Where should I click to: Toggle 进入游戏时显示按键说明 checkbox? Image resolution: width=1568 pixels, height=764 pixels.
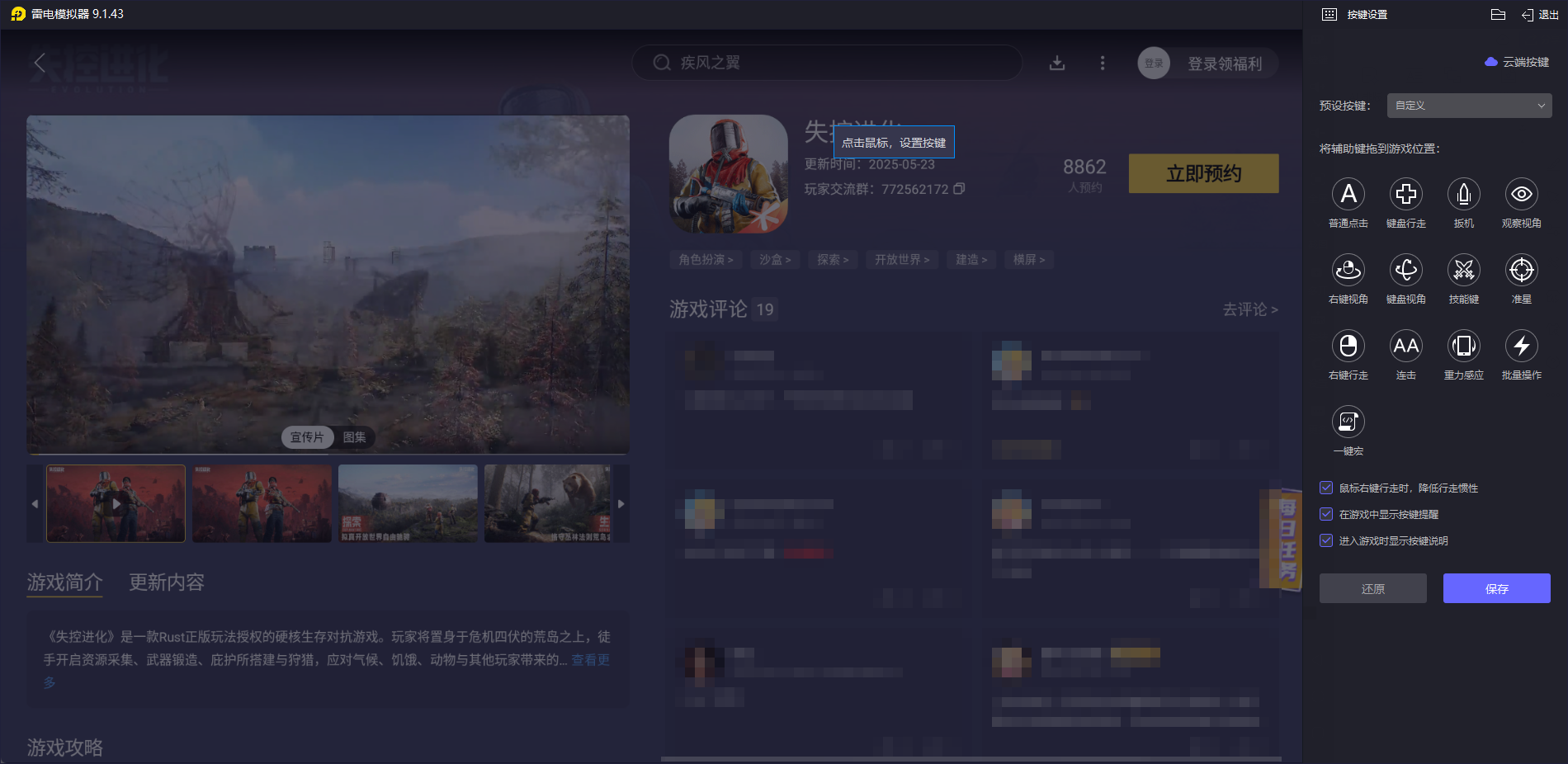[1326, 540]
